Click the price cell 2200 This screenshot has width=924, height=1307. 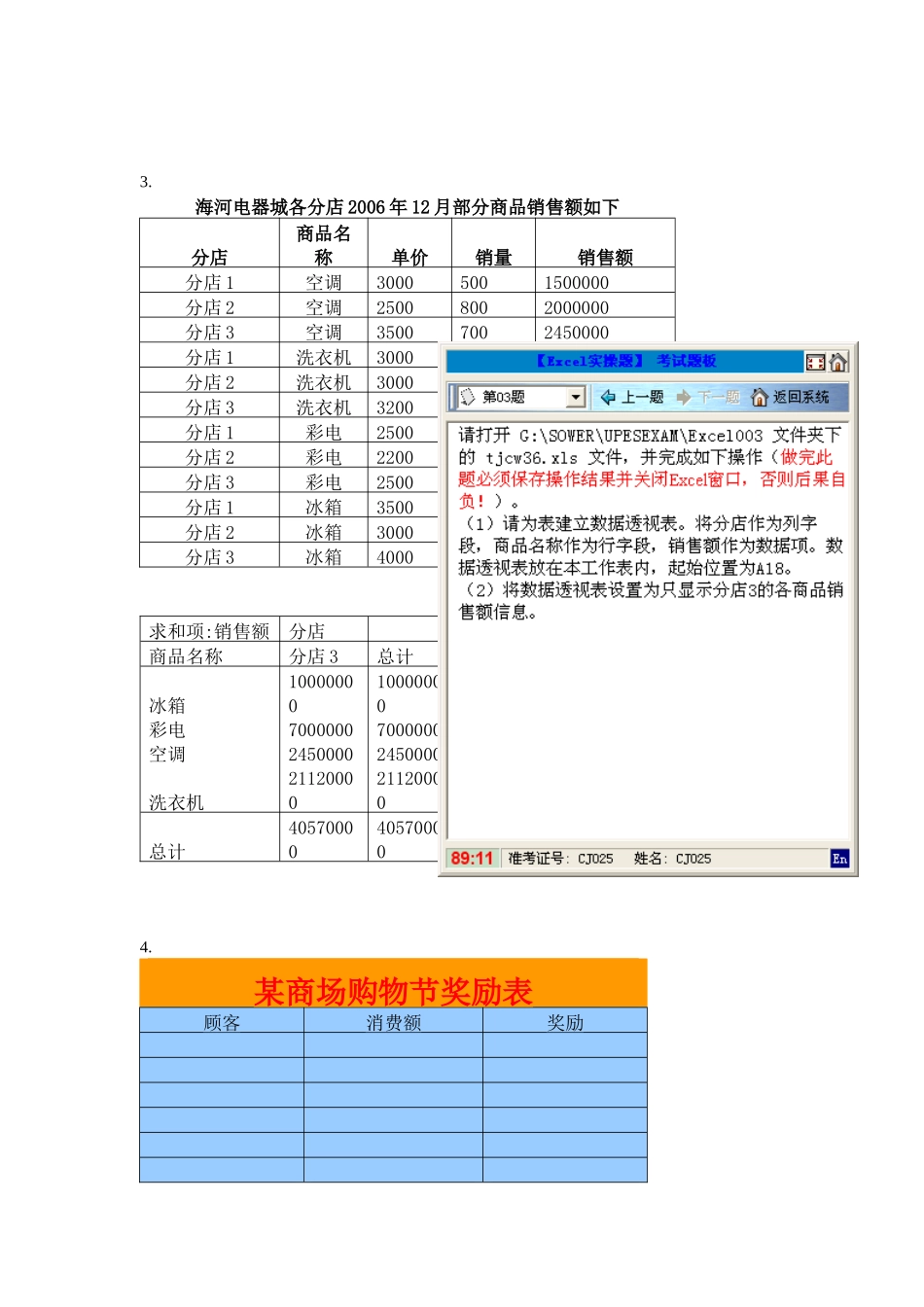pyautogui.click(x=395, y=458)
